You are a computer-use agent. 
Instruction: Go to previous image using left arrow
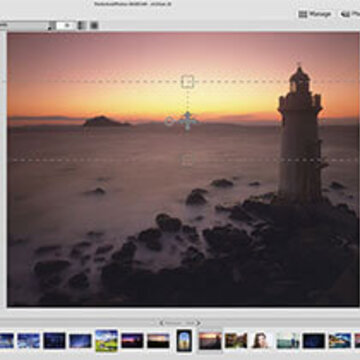pyautogui.click(x=161, y=323)
